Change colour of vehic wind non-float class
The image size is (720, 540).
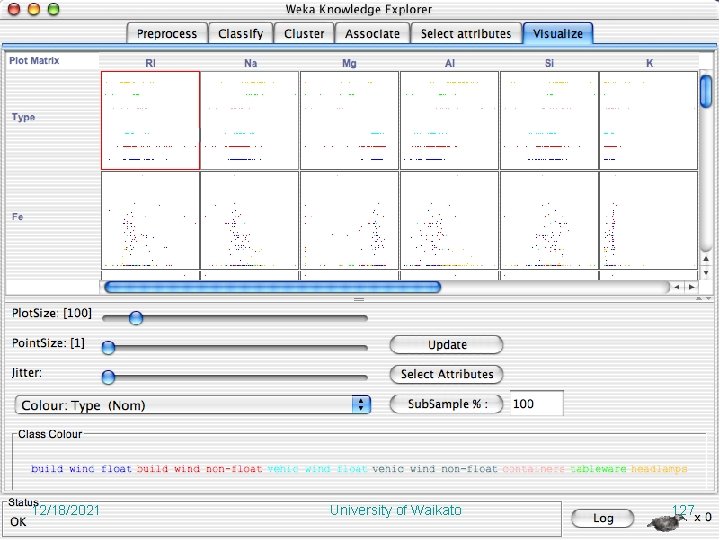tap(435, 469)
